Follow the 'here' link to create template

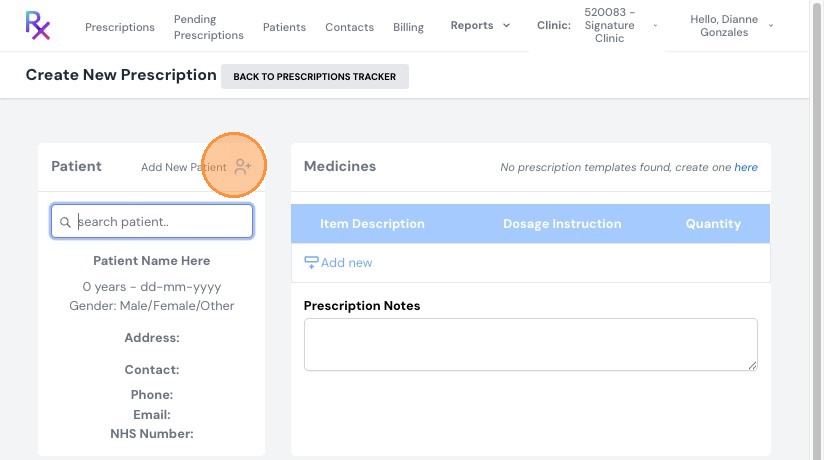tap(746, 167)
